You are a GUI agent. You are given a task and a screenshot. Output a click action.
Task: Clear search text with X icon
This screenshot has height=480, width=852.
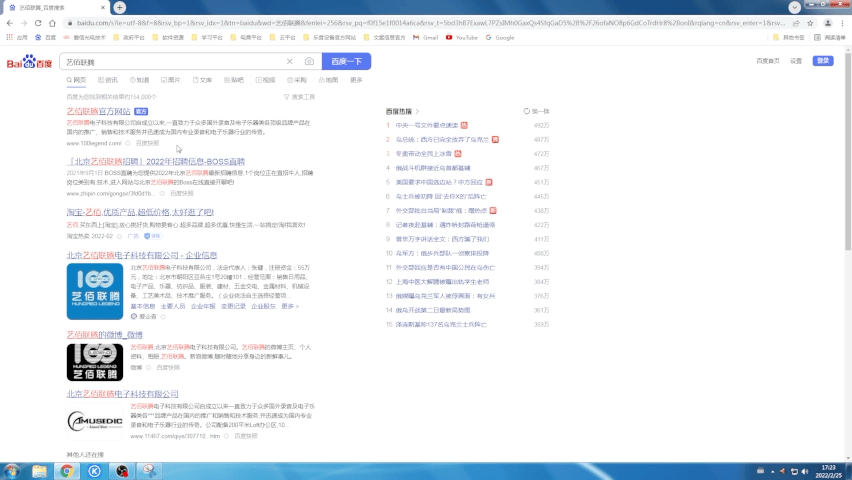[x=290, y=61]
